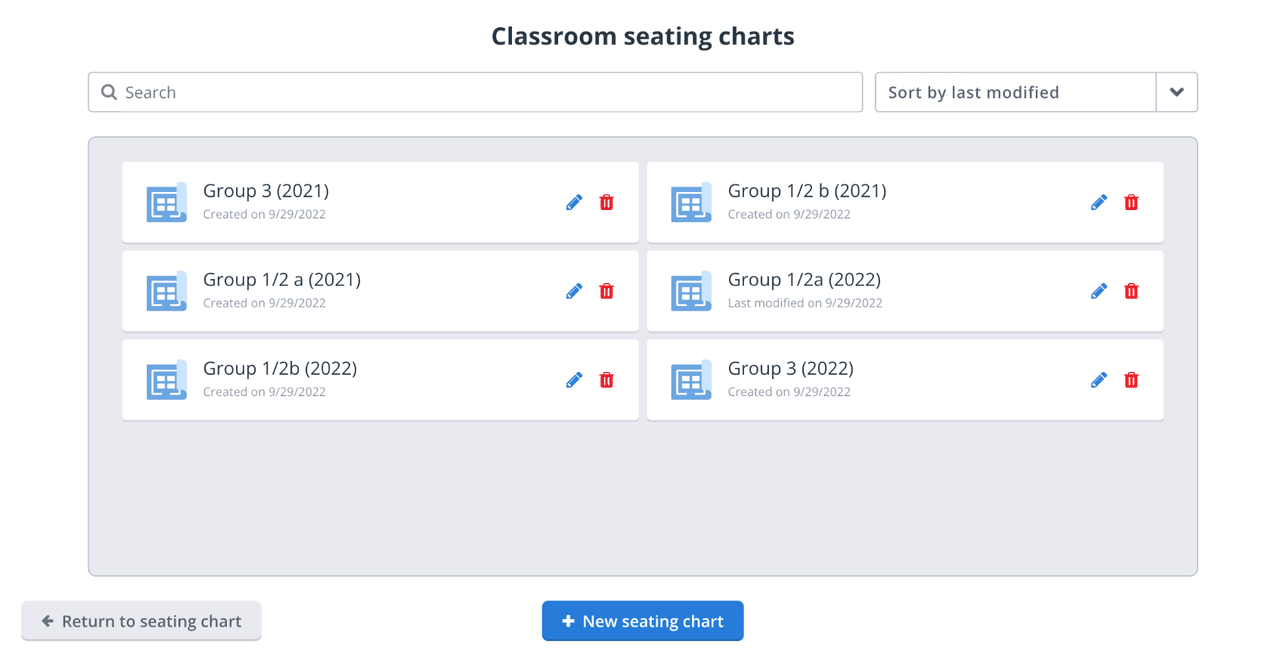Open the Group 1/2a (2022) chart thumbnail
This screenshot has width=1280, height=660.
point(691,292)
